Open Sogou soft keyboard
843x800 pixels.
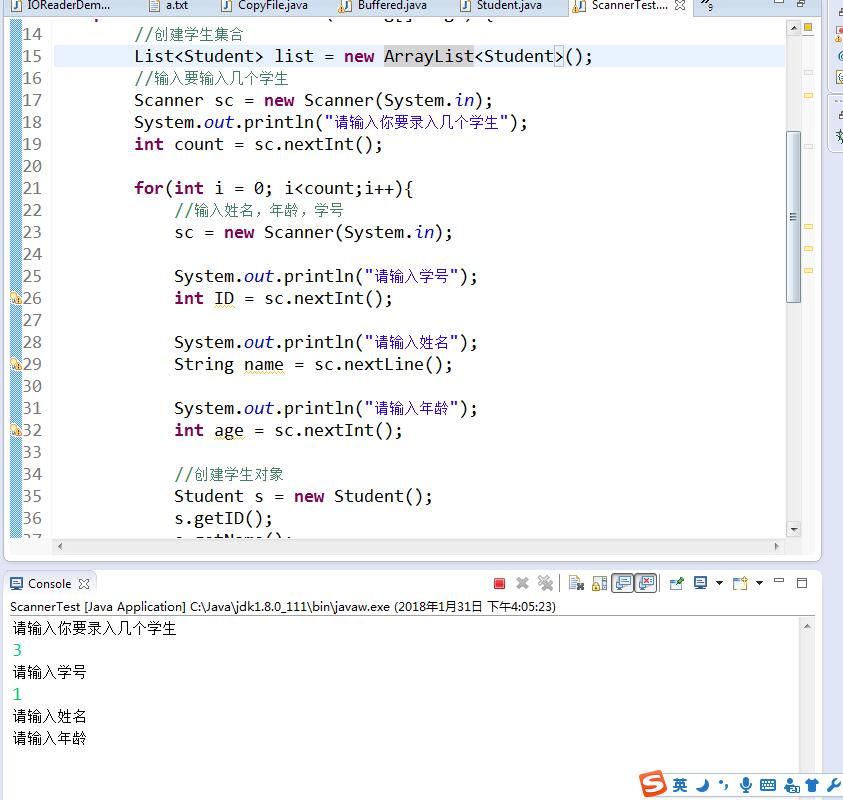click(768, 785)
